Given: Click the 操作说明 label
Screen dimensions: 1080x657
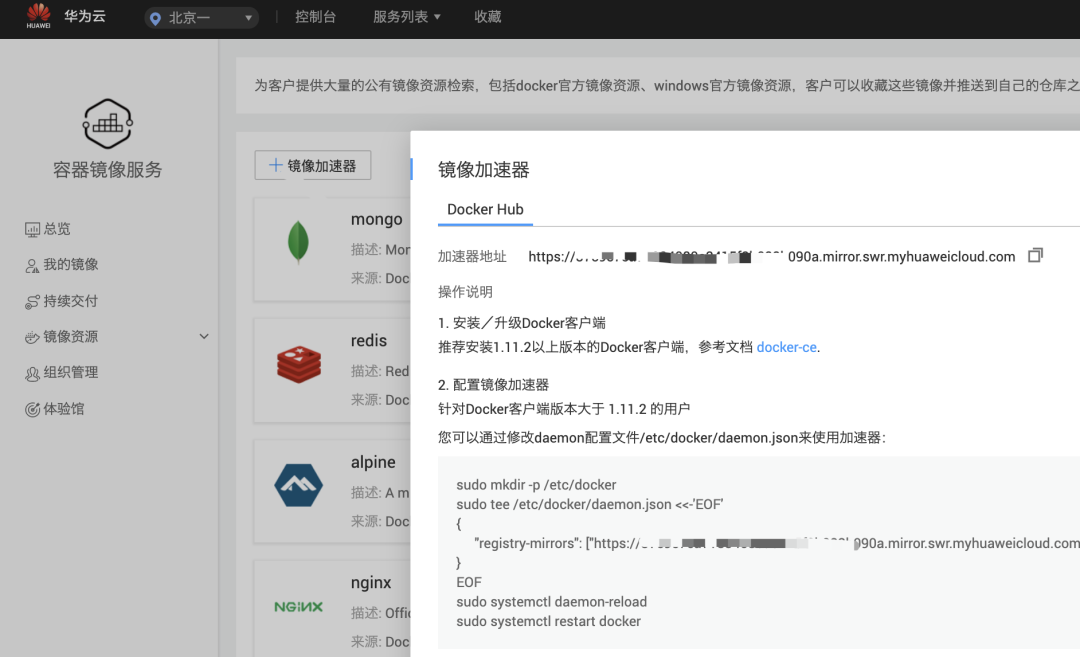Looking at the screenshot, I should (465, 292).
